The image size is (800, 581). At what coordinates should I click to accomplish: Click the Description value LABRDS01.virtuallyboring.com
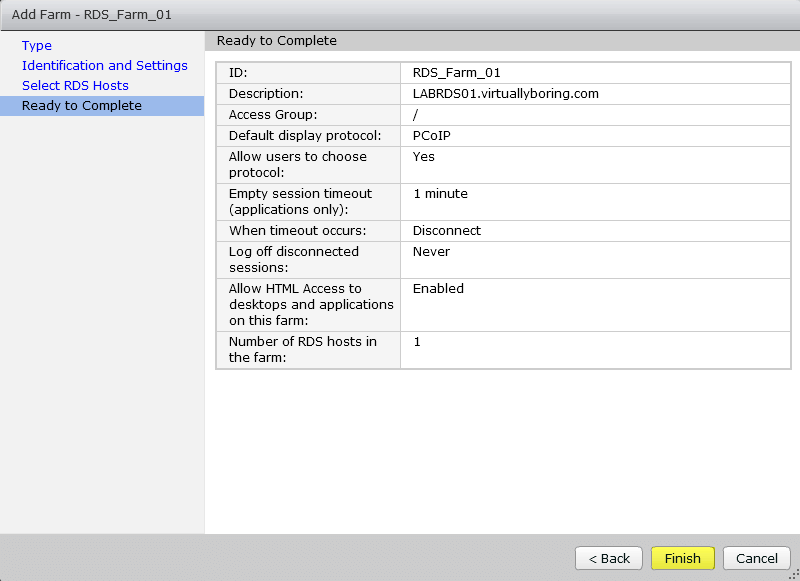497,92
